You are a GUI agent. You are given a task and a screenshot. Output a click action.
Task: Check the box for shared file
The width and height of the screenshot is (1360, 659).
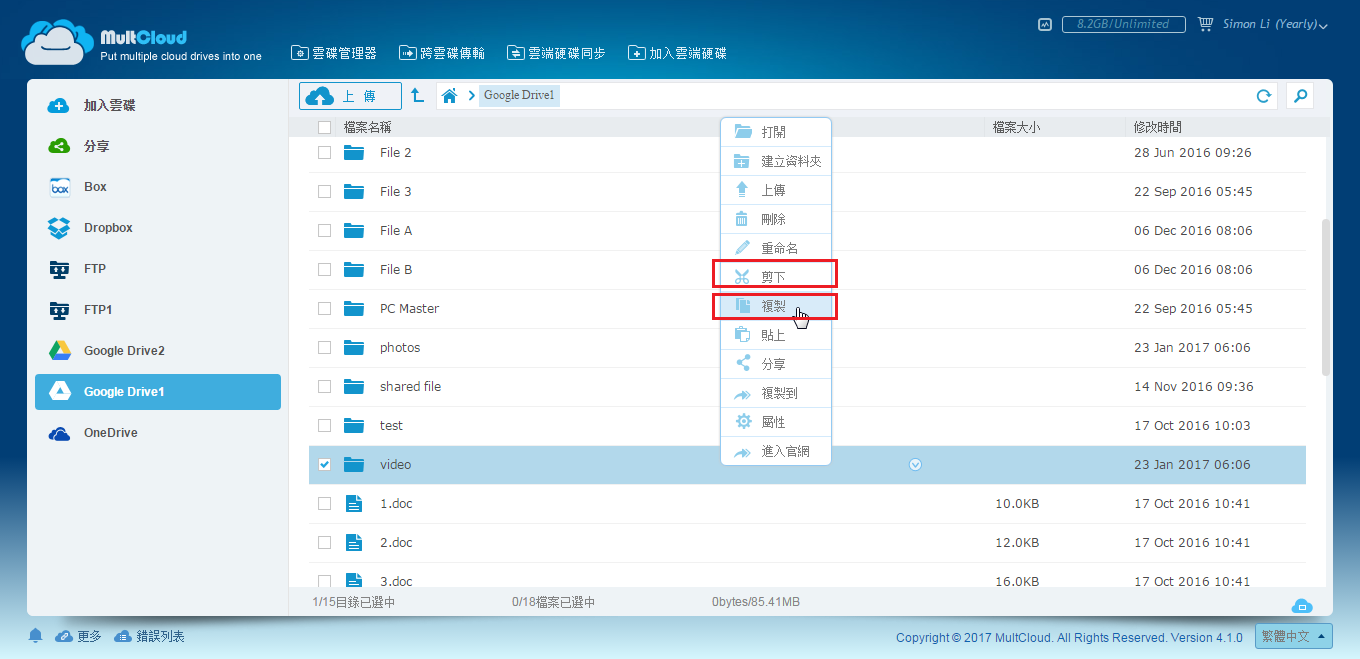tap(324, 386)
